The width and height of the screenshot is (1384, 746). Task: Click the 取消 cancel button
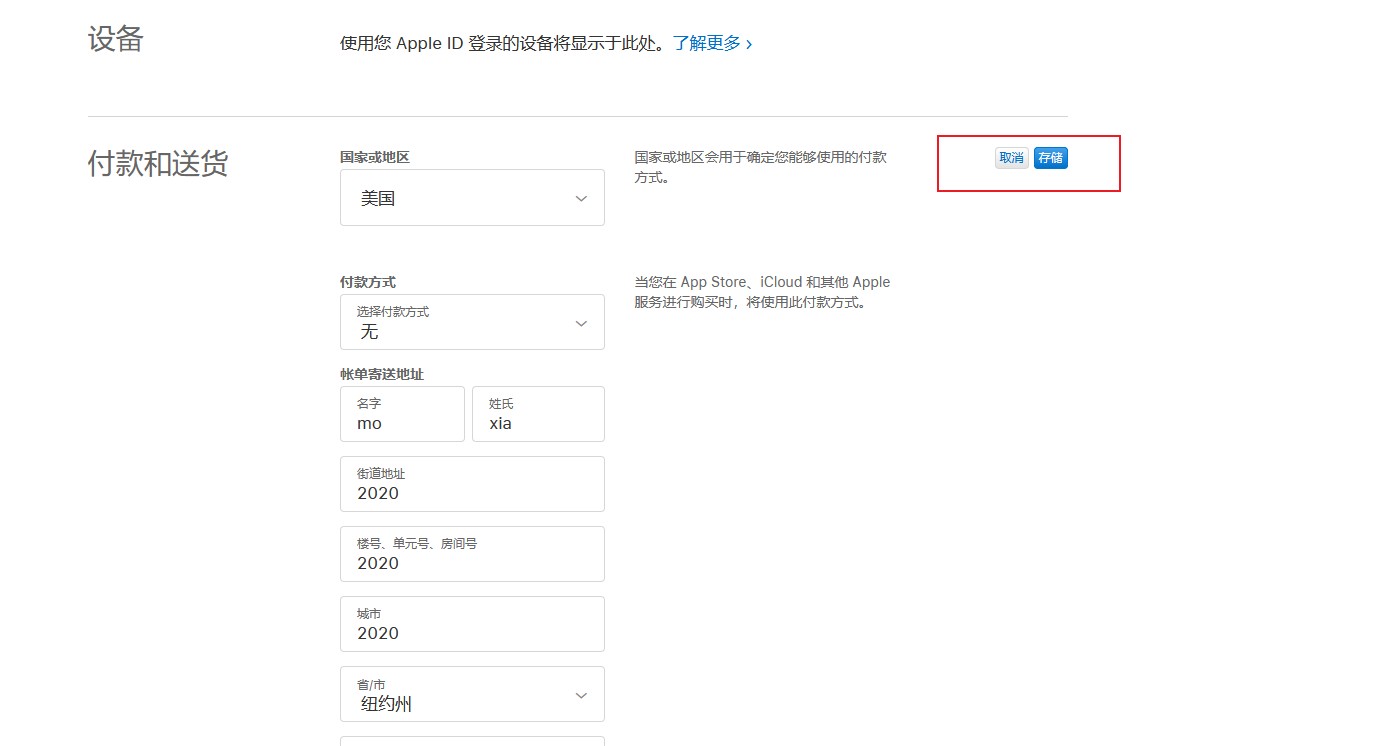[1012, 158]
